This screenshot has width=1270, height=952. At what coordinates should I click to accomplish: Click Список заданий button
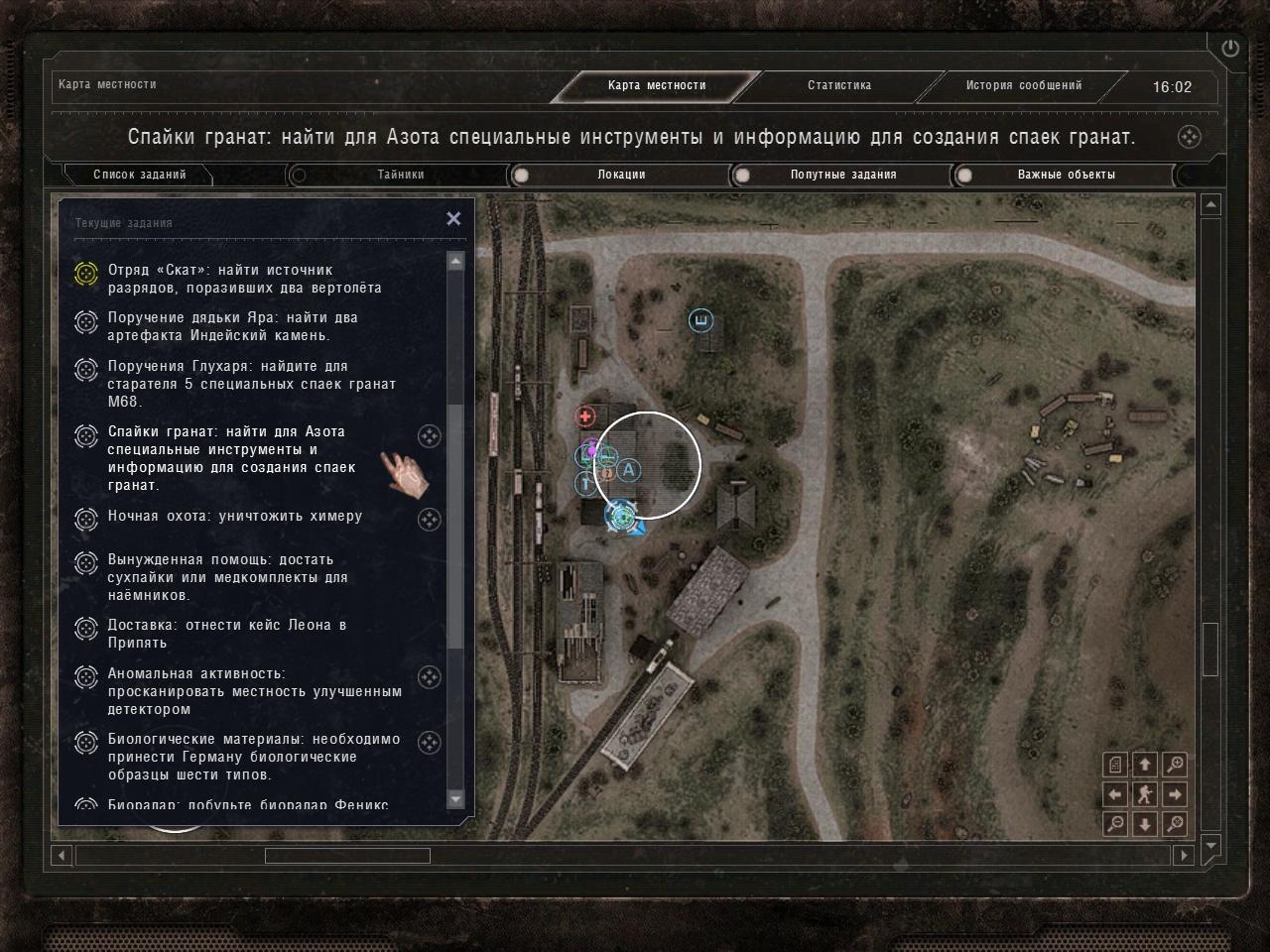pos(140,175)
